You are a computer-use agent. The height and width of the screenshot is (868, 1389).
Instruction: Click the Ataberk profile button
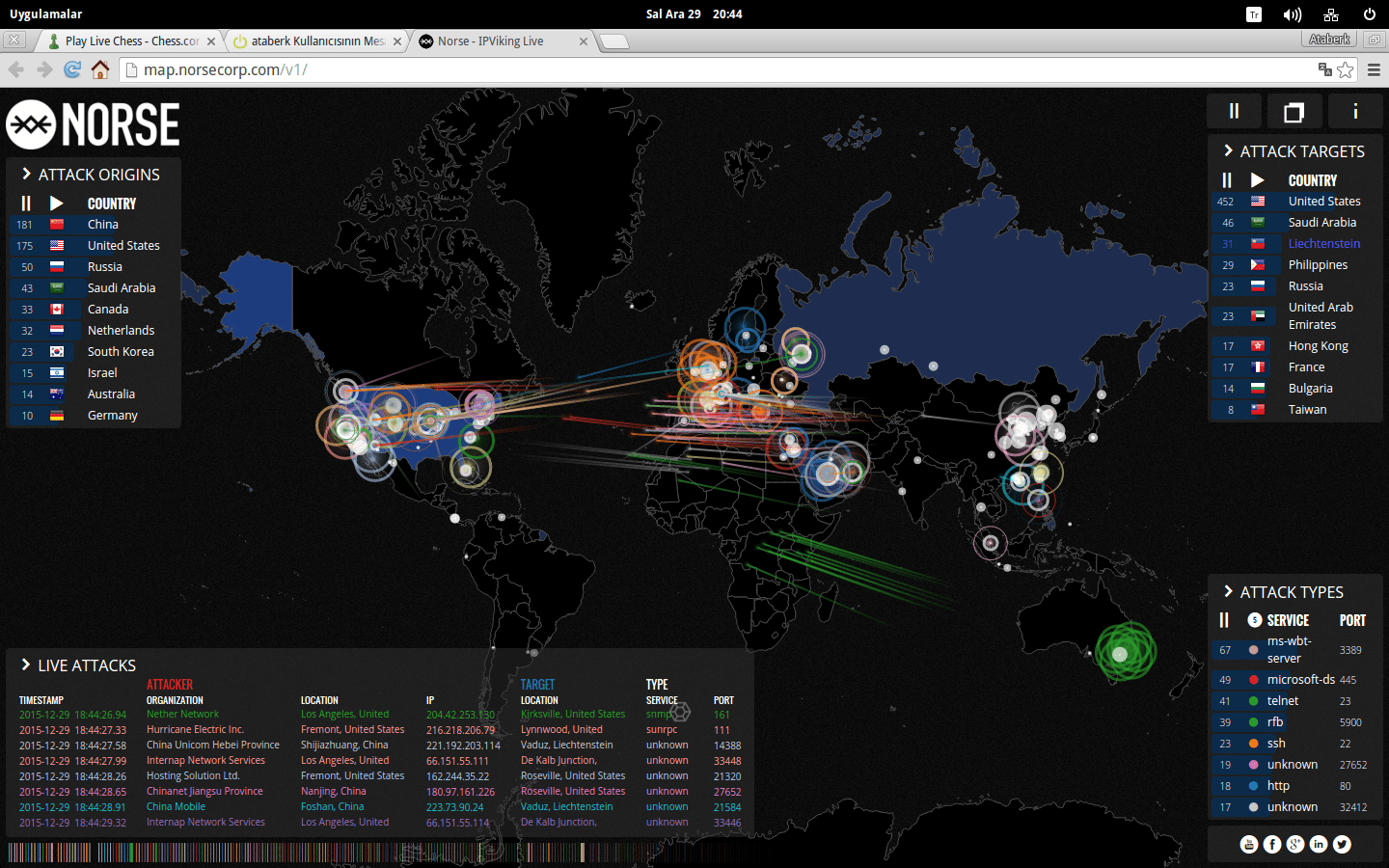(1330, 40)
